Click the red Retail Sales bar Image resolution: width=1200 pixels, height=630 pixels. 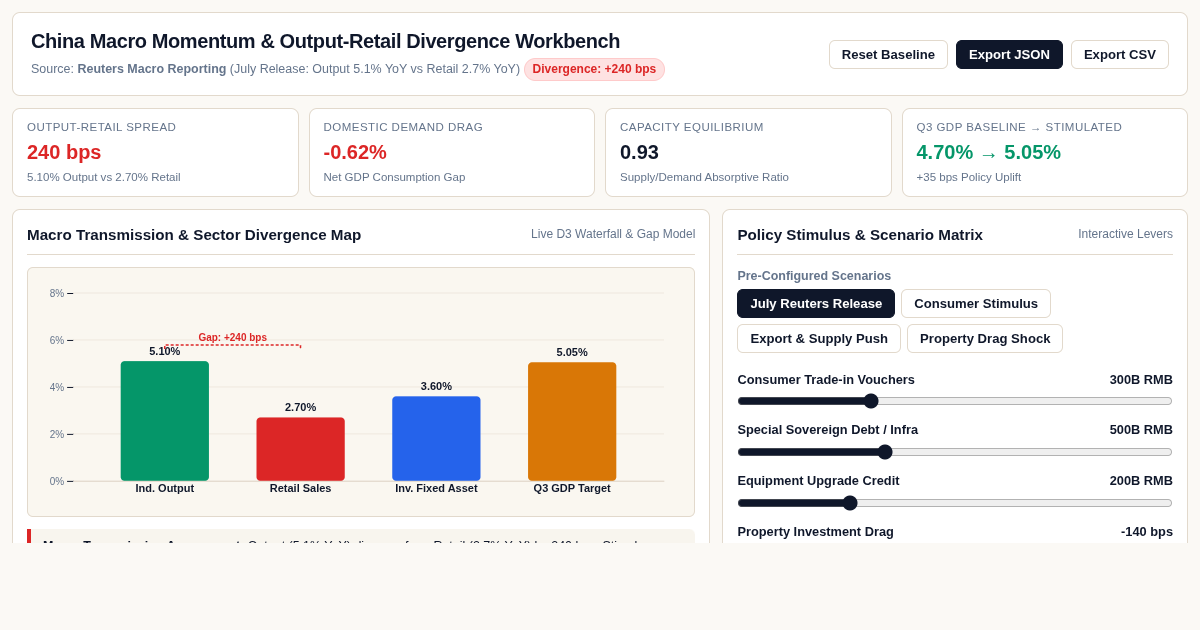coord(300,449)
